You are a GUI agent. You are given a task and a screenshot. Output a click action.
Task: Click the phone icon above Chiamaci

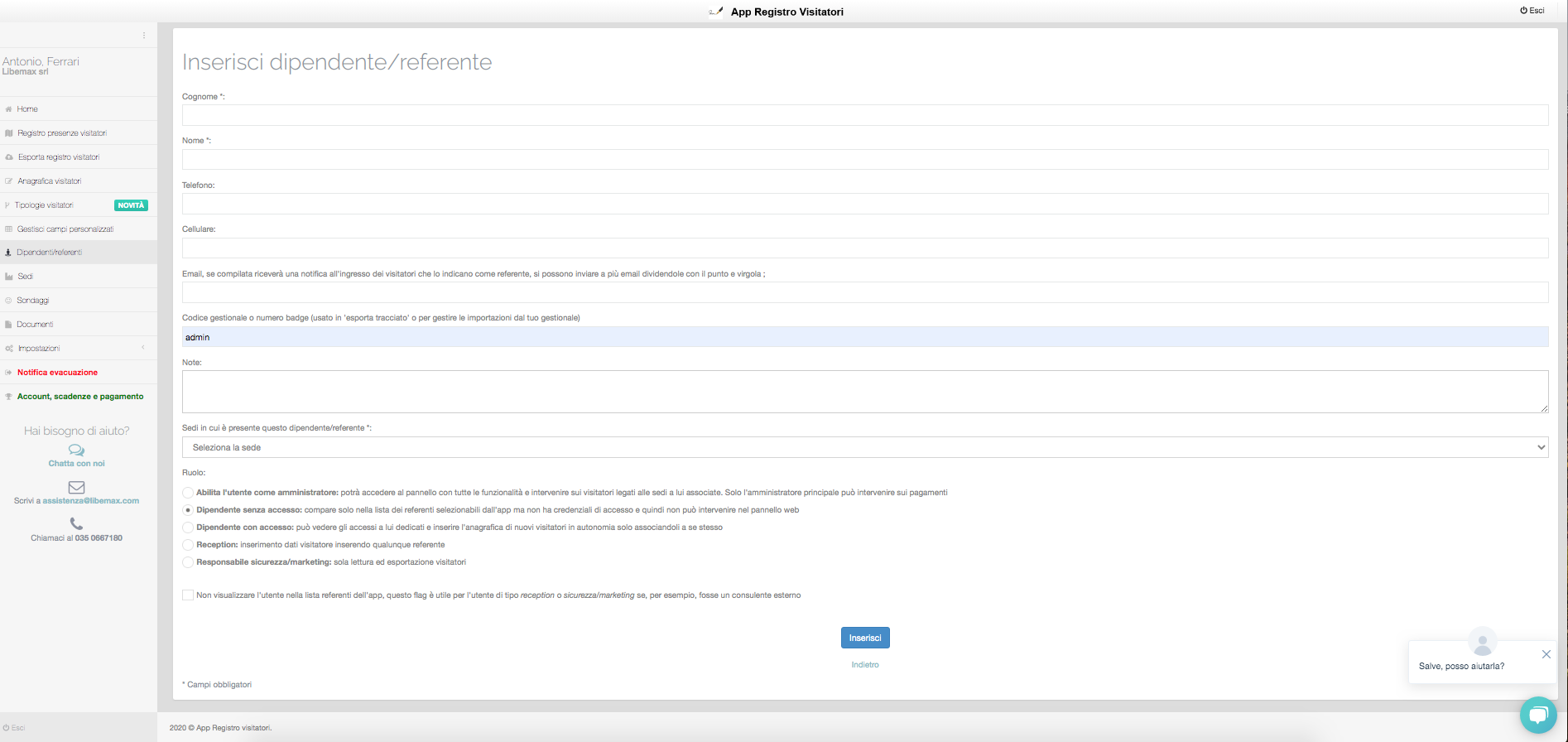click(x=76, y=523)
